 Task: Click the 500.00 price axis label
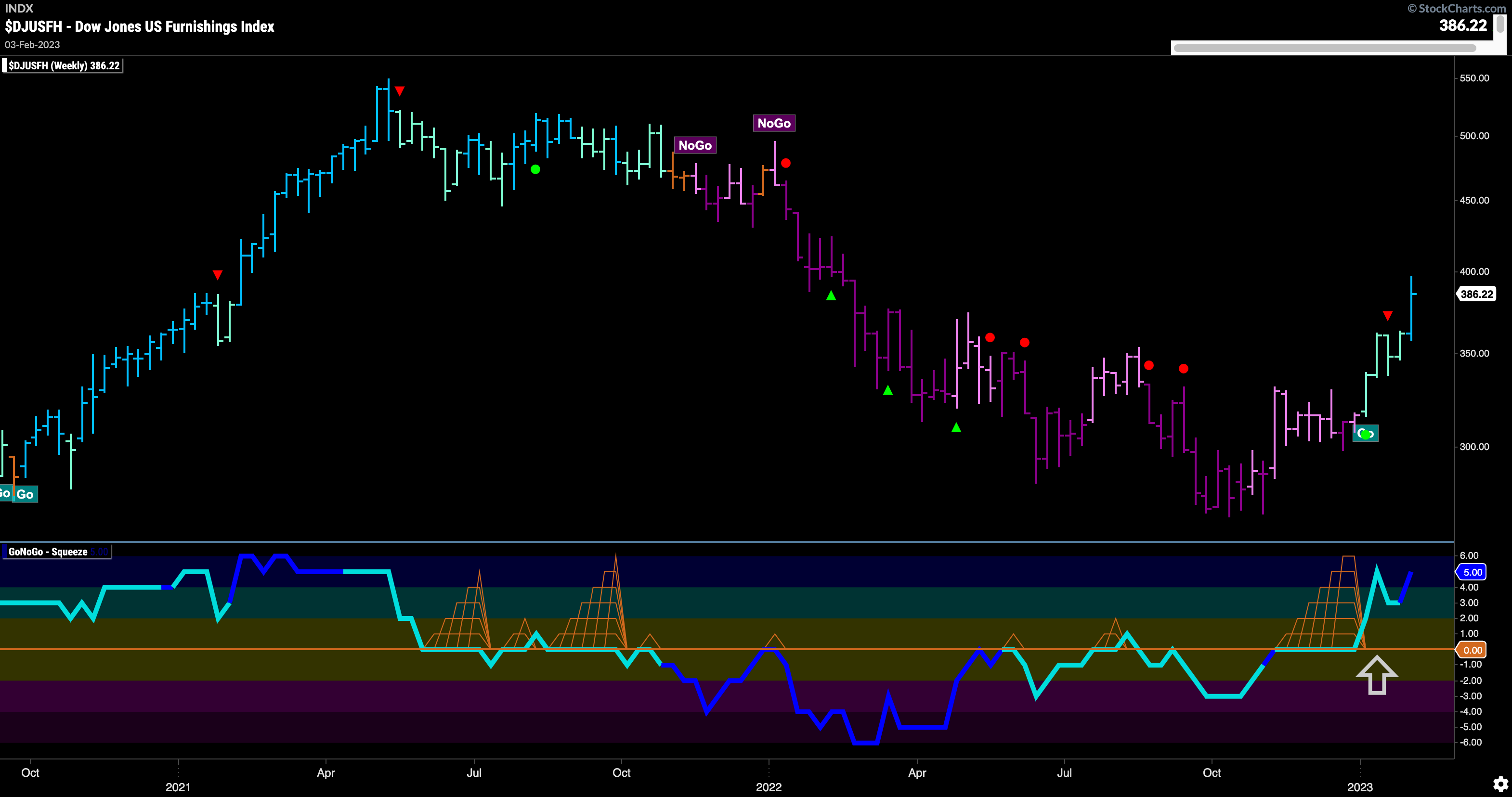(1474, 135)
